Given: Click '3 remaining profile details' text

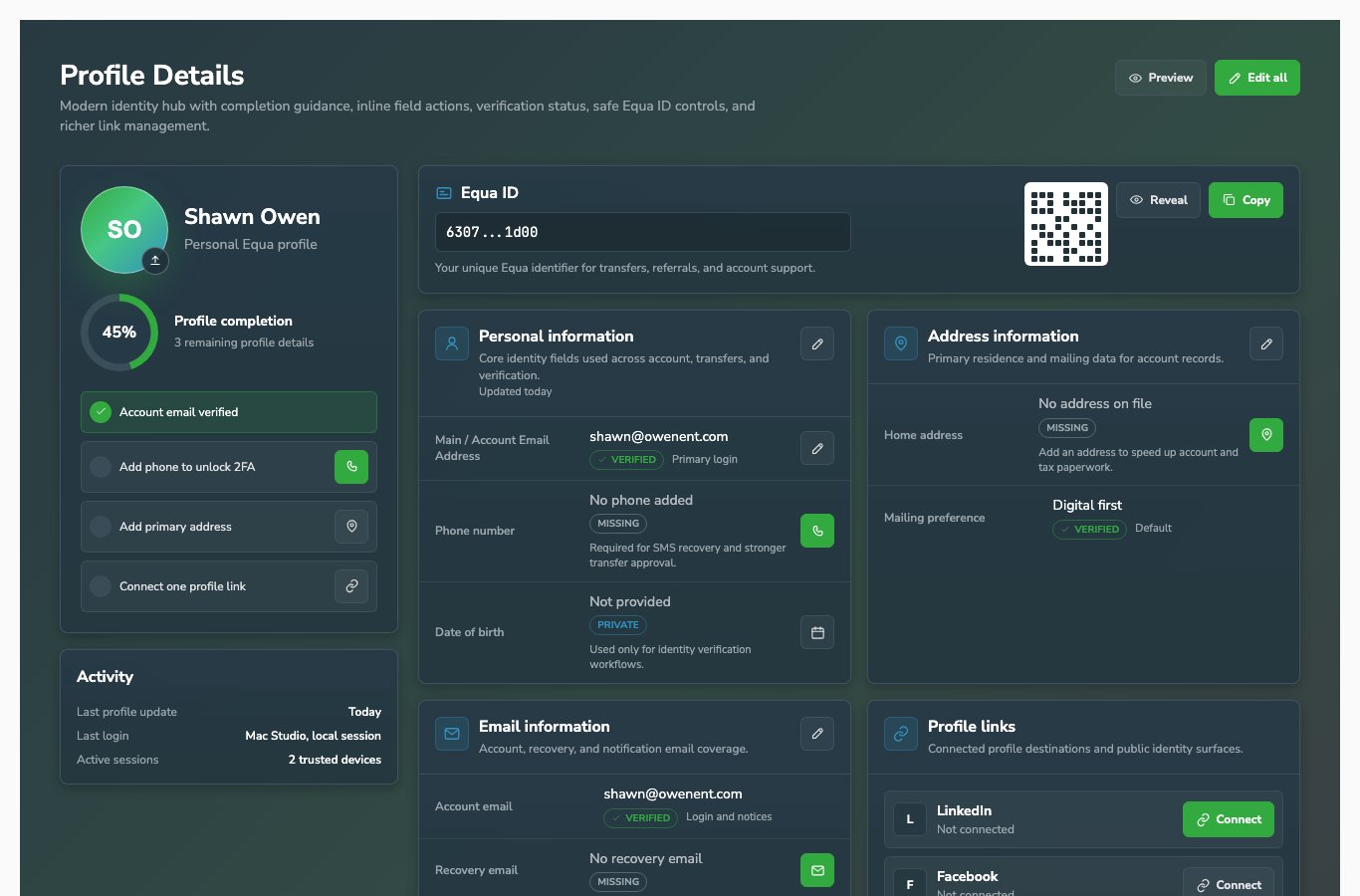Looking at the screenshot, I should [x=244, y=342].
